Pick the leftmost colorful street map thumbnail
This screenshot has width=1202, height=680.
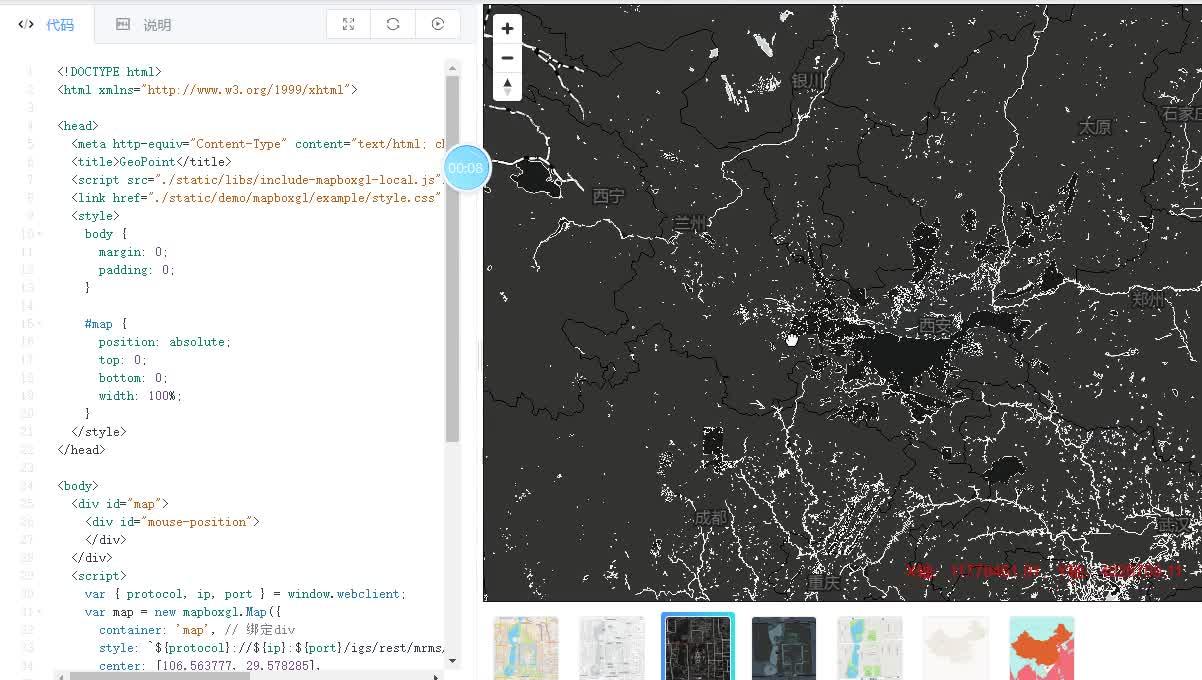click(526, 648)
